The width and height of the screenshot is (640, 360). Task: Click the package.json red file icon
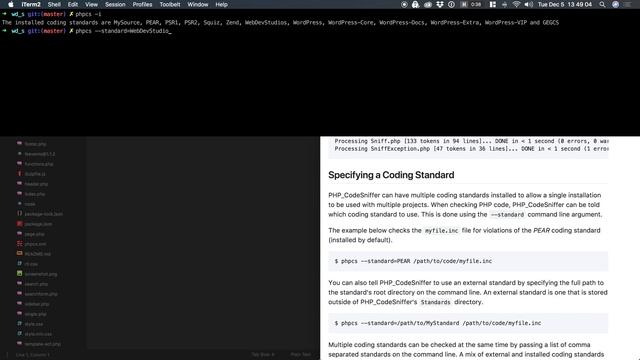(x=19, y=224)
